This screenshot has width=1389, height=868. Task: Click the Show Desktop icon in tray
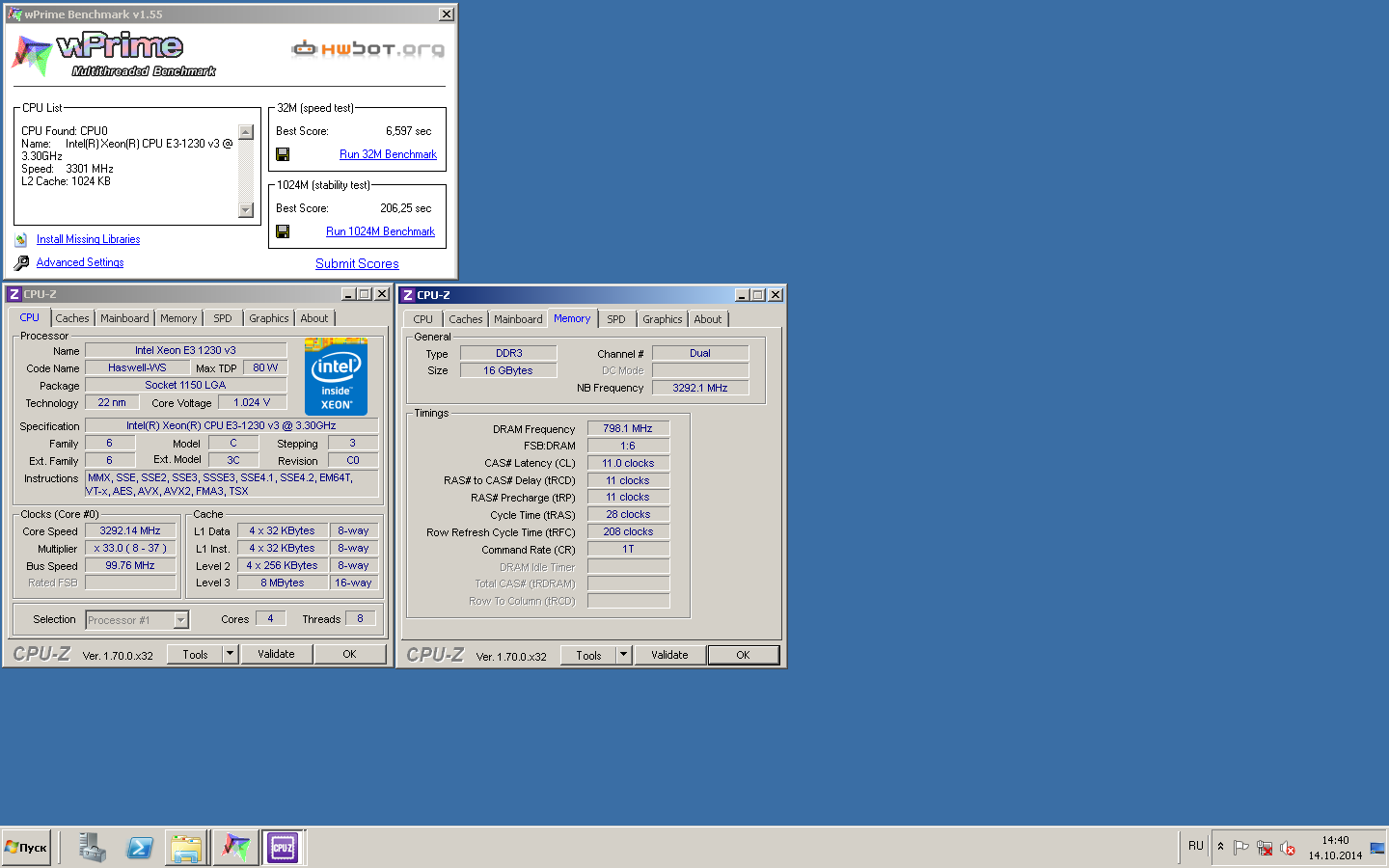1377,848
